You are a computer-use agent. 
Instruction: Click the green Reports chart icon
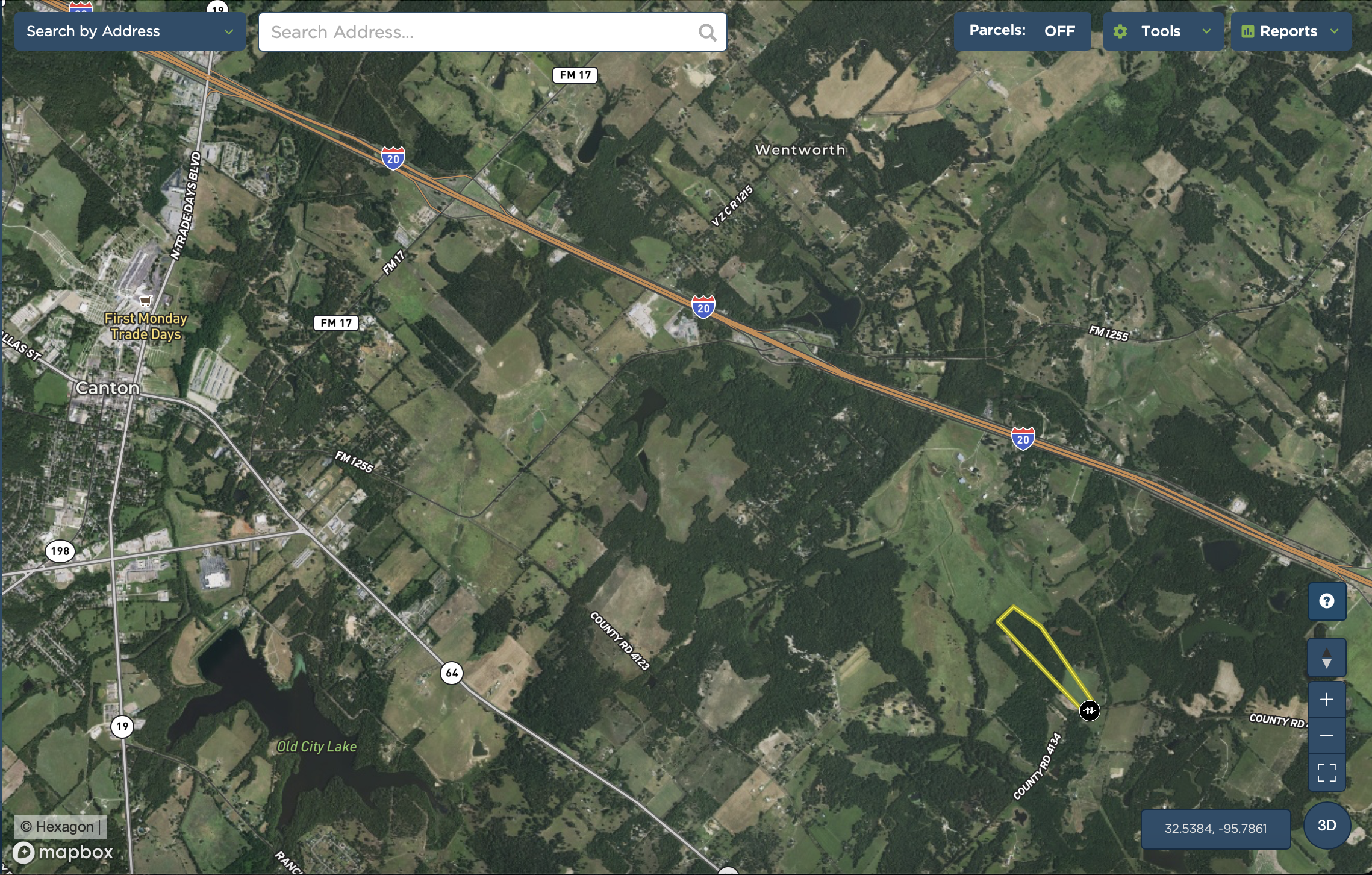[x=1248, y=31]
